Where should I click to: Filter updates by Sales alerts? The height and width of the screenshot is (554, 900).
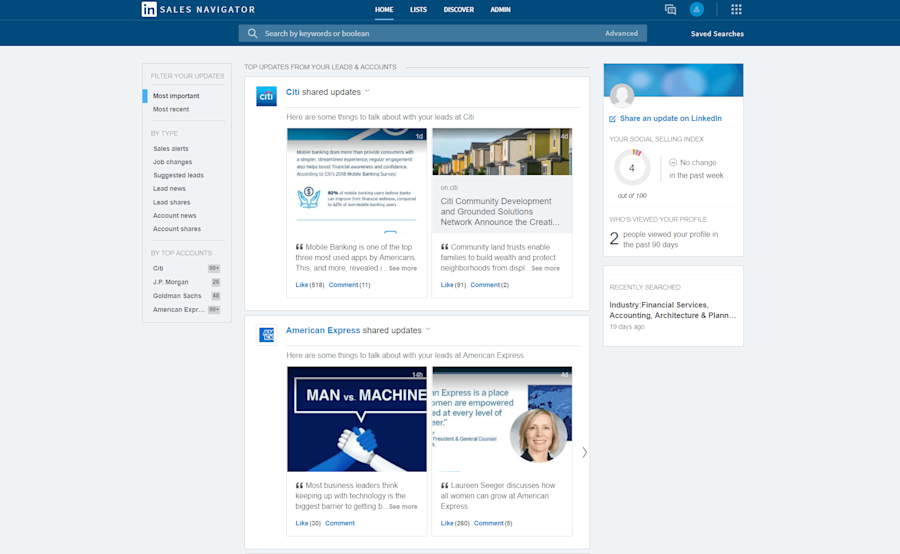170,149
